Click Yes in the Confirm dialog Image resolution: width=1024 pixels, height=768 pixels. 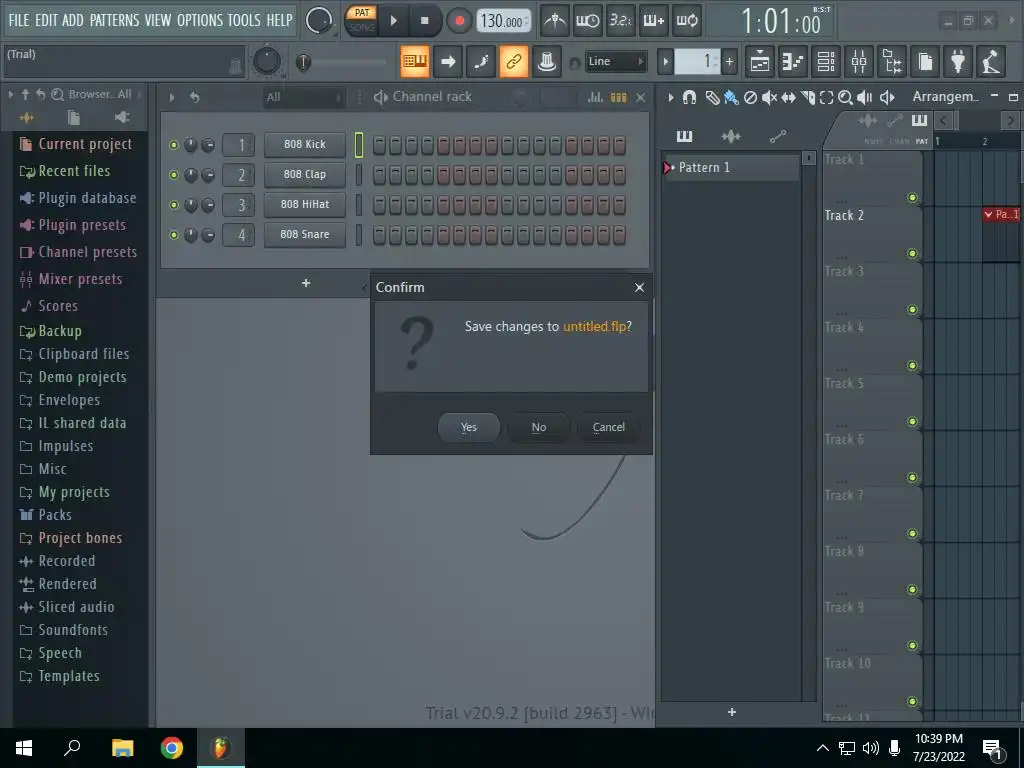pos(469,427)
